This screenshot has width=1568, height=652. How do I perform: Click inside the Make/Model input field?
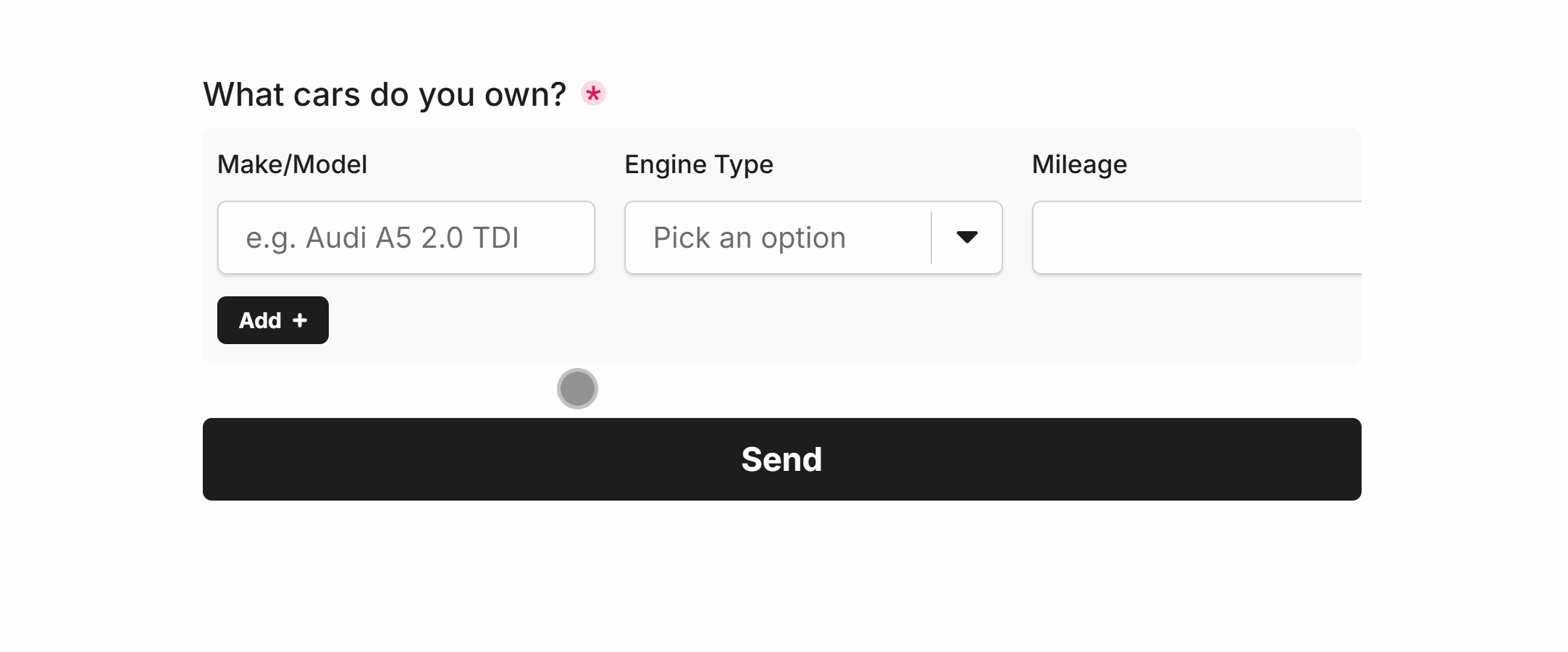pyautogui.click(x=406, y=238)
